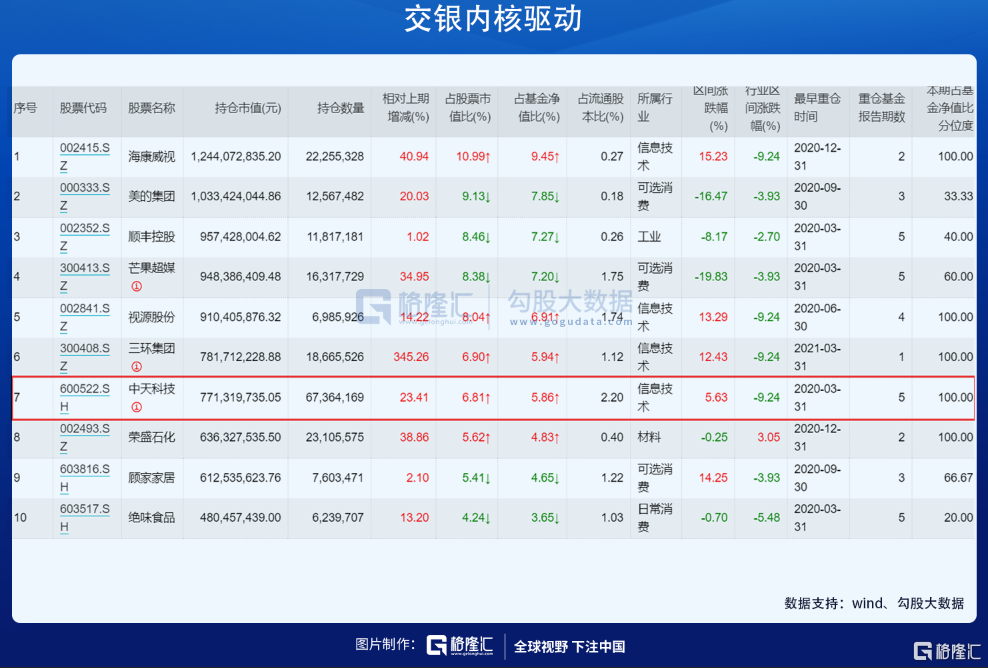This screenshot has height=668, width=988.
Task: Click the 9.13↓ stock value ratio
Action: [476, 197]
